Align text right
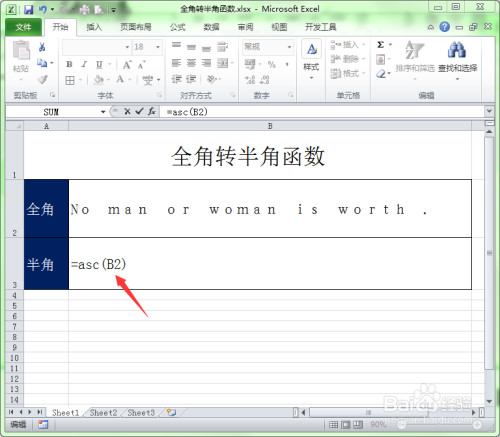 pos(206,63)
